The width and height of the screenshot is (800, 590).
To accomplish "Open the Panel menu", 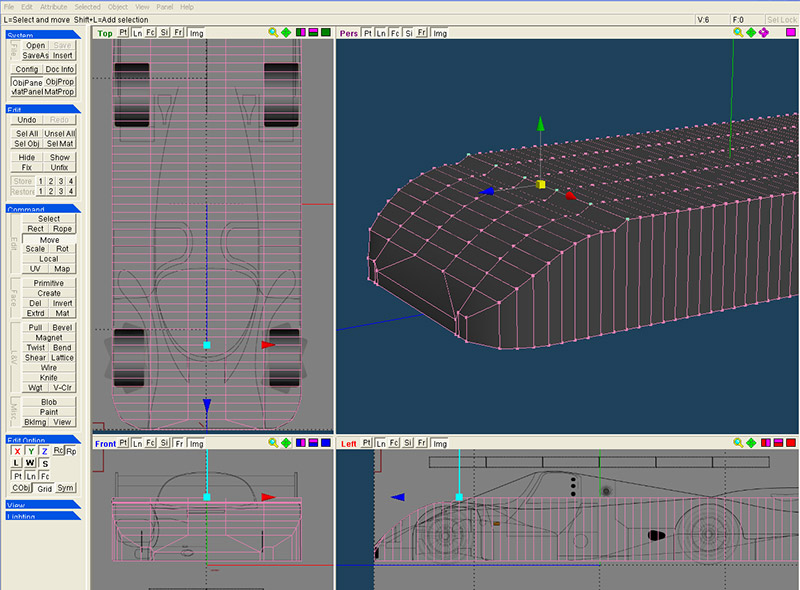I will (x=164, y=7).
